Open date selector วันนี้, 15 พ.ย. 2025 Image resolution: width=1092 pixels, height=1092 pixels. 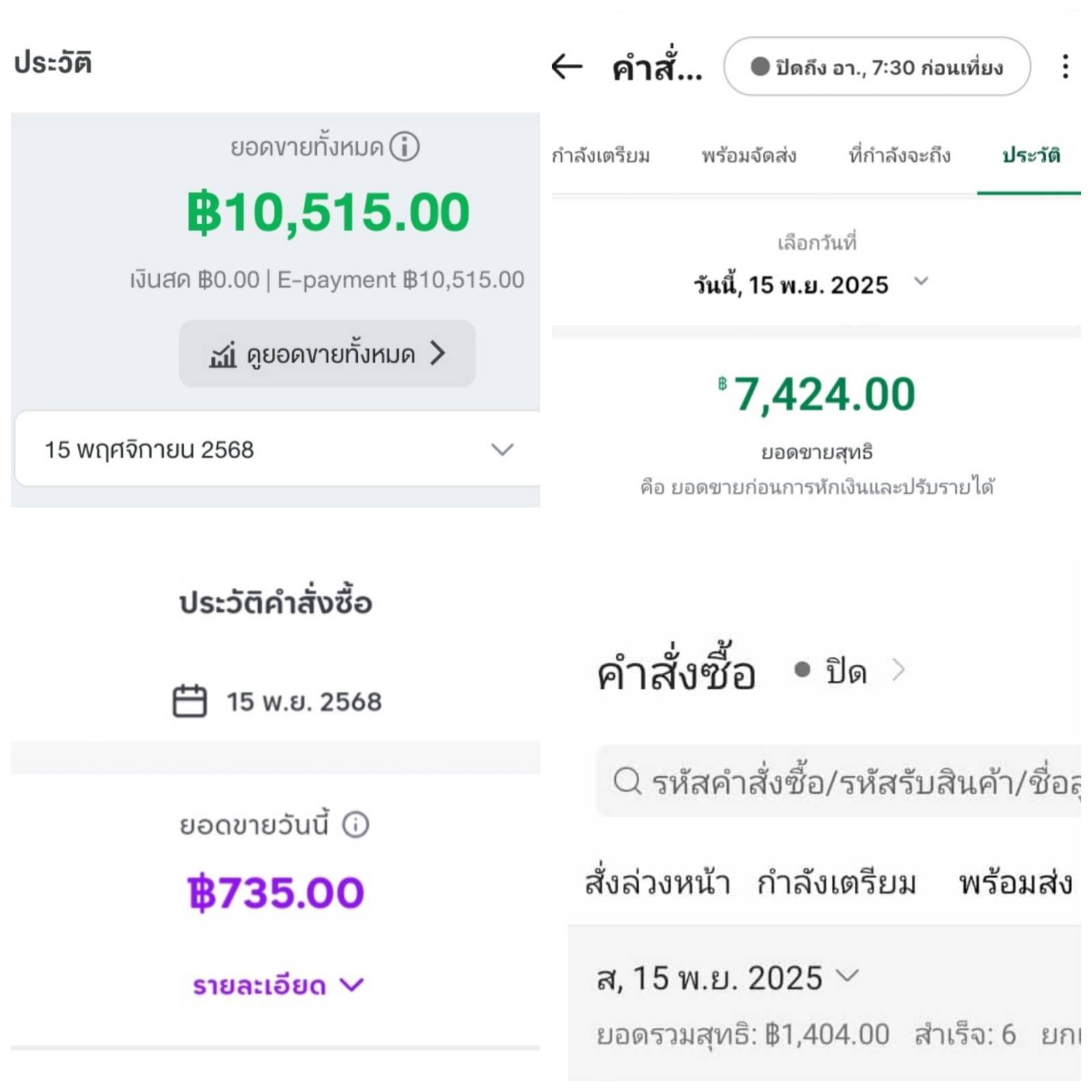(811, 284)
